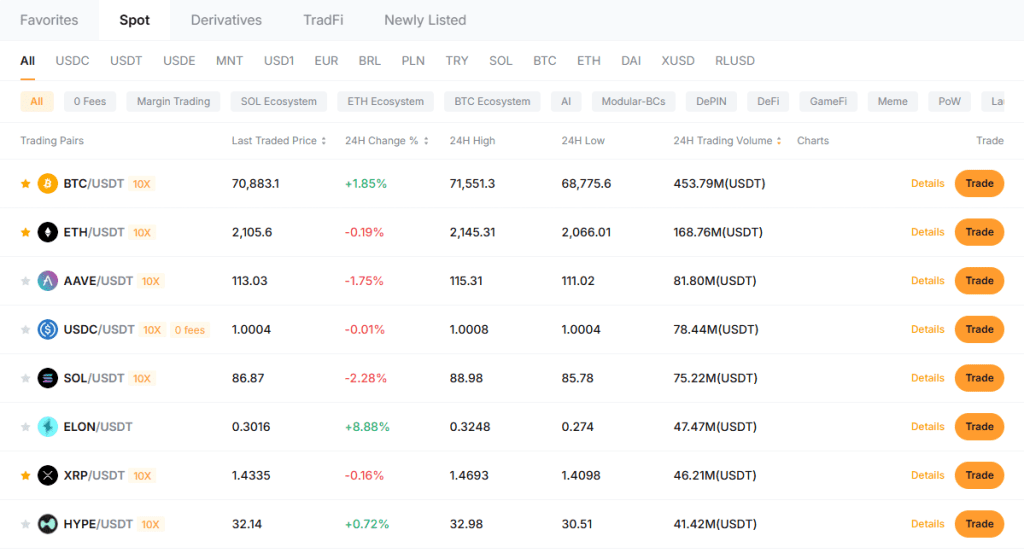This screenshot has width=1024, height=553.
Task: Select the Spot tab
Action: 135,20
